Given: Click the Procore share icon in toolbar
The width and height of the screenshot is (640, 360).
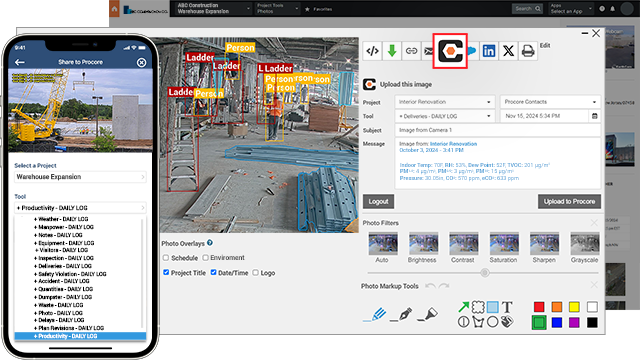Looking at the screenshot, I should (x=450, y=51).
